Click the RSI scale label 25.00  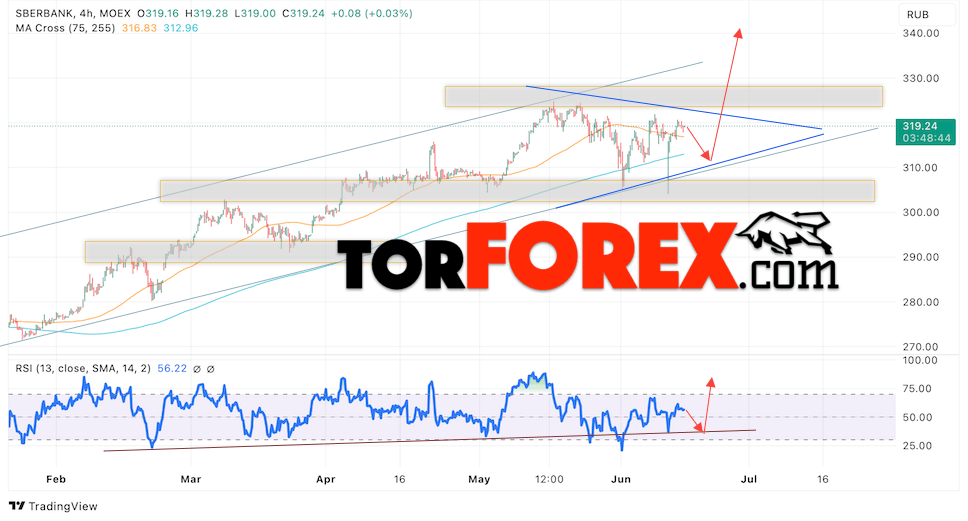917,446
